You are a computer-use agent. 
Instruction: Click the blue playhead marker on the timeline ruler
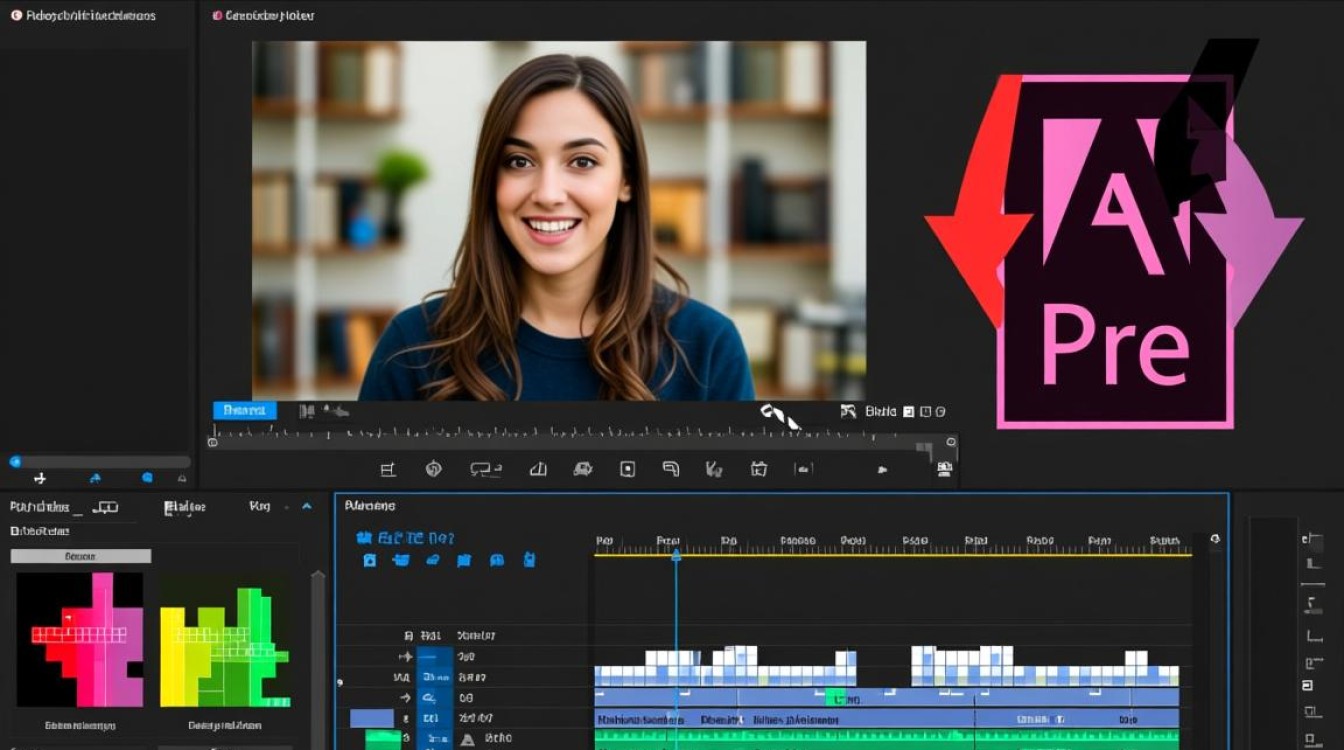(x=676, y=553)
